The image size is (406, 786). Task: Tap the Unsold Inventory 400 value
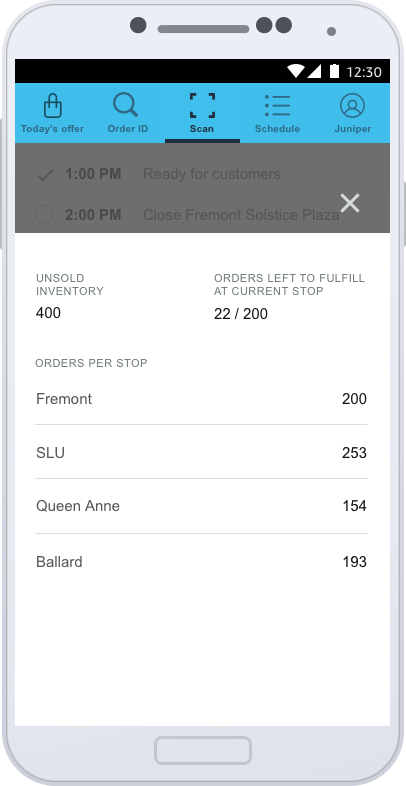(x=48, y=313)
